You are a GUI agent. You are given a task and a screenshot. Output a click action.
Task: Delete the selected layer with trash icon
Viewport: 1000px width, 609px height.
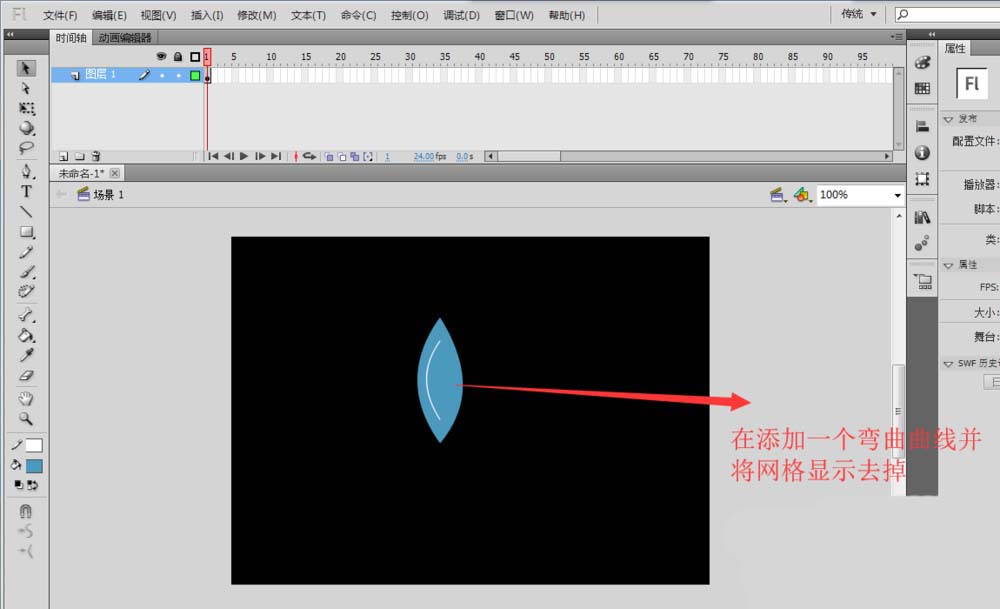coord(96,156)
